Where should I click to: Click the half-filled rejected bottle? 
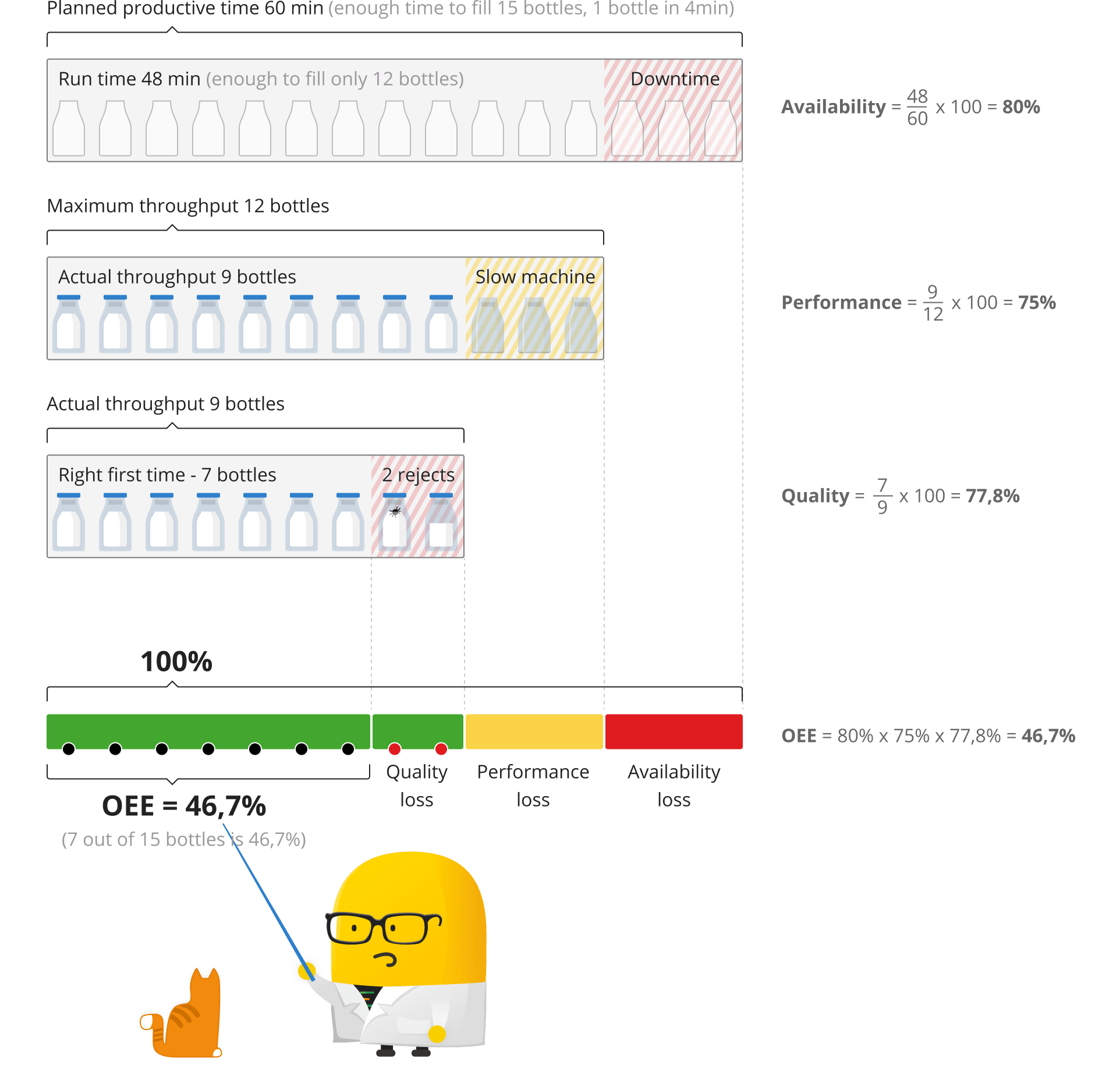click(x=441, y=522)
